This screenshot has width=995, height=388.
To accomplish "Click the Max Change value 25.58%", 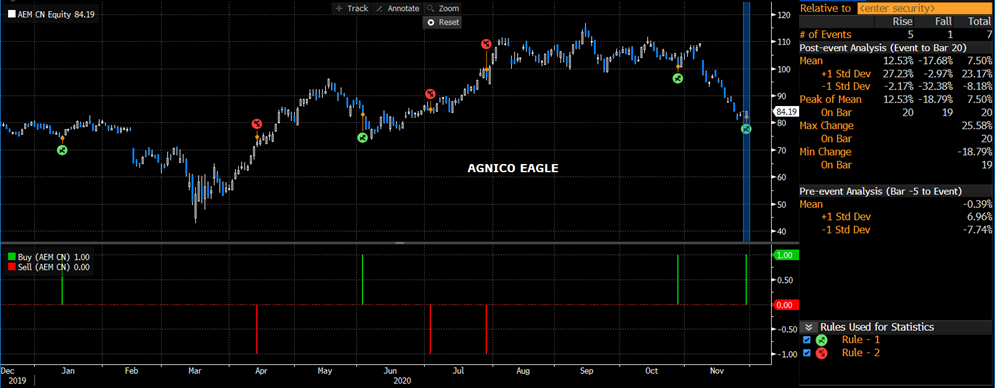I will pyautogui.click(x=978, y=126).
